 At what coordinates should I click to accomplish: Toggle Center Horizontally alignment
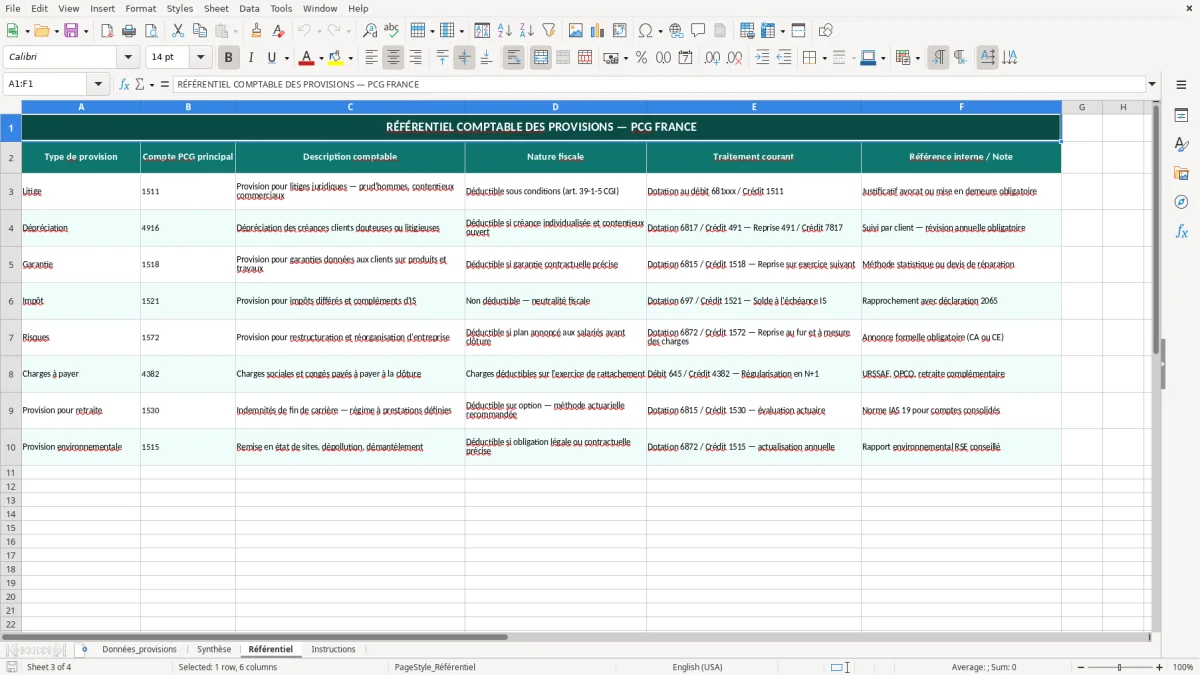click(x=394, y=58)
